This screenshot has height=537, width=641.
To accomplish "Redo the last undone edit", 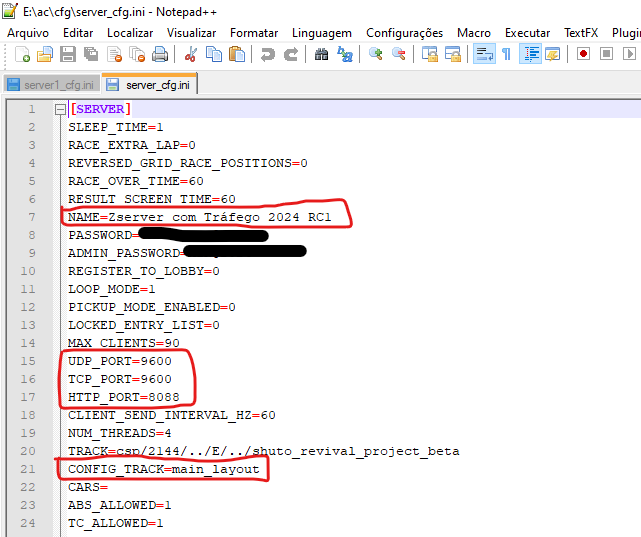I will click(x=291, y=54).
